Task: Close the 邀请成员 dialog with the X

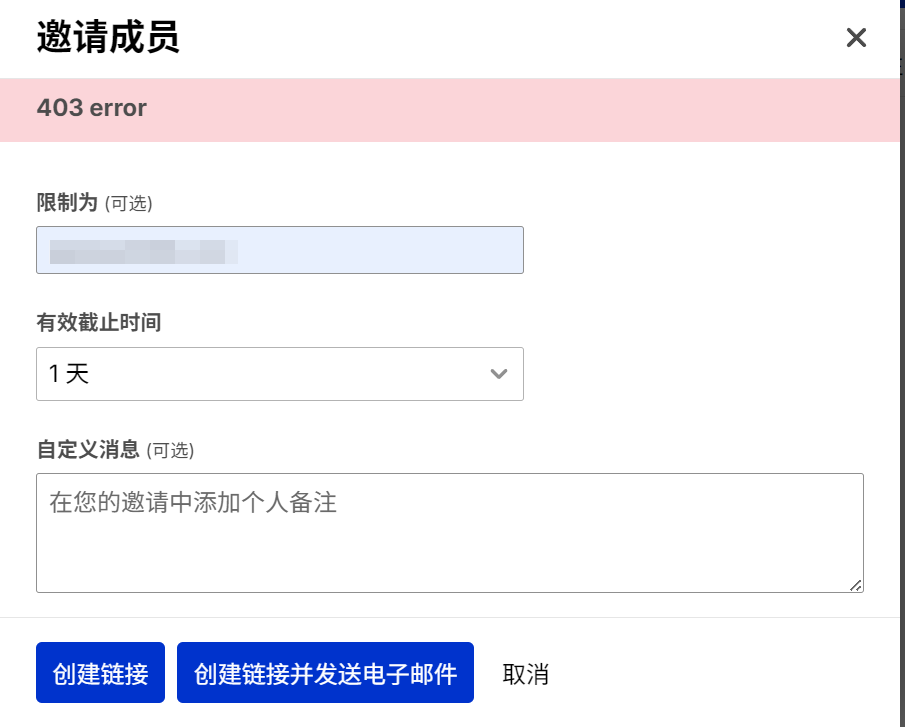Action: coord(856,38)
